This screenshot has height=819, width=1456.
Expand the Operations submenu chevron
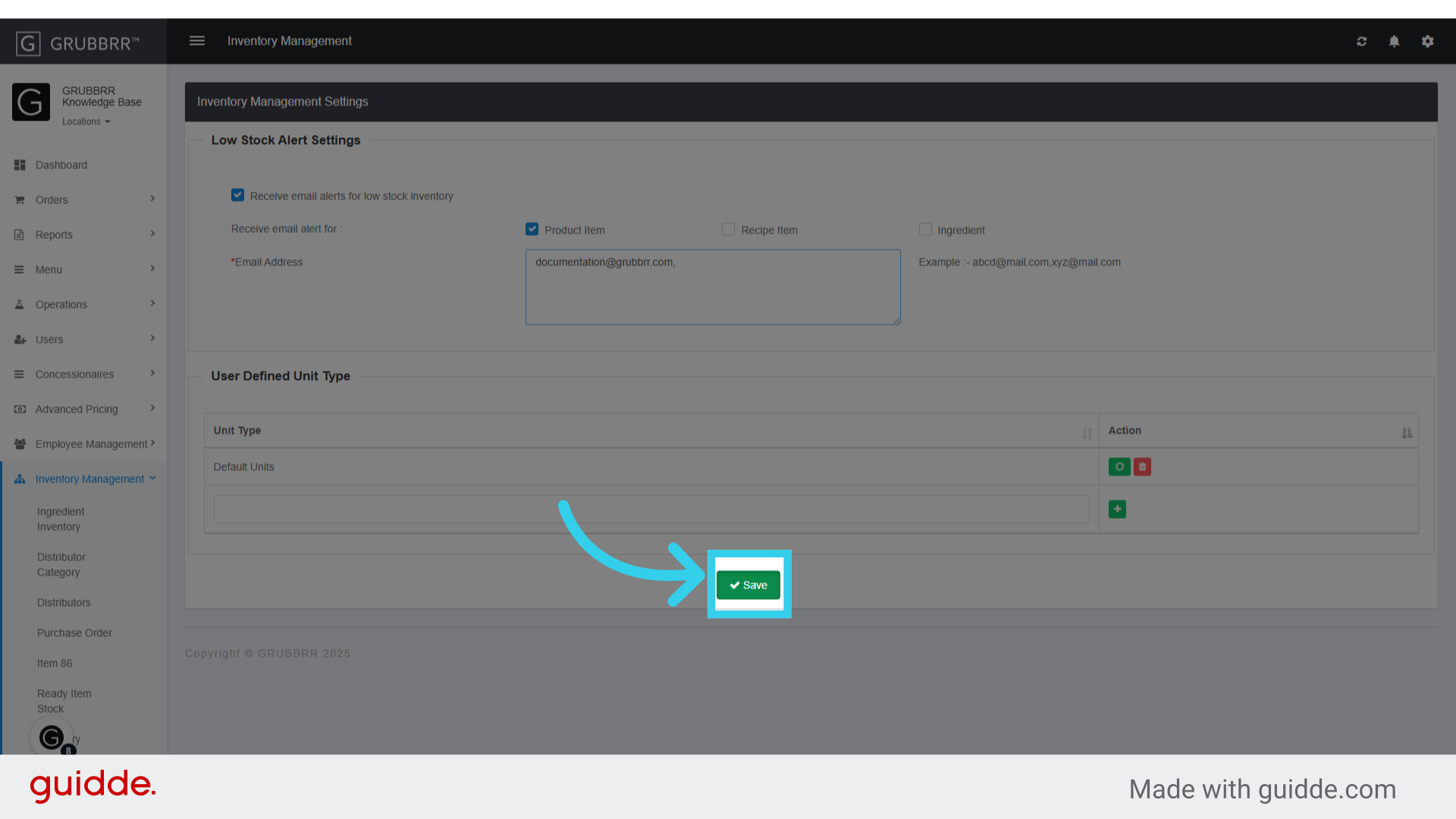coord(152,304)
